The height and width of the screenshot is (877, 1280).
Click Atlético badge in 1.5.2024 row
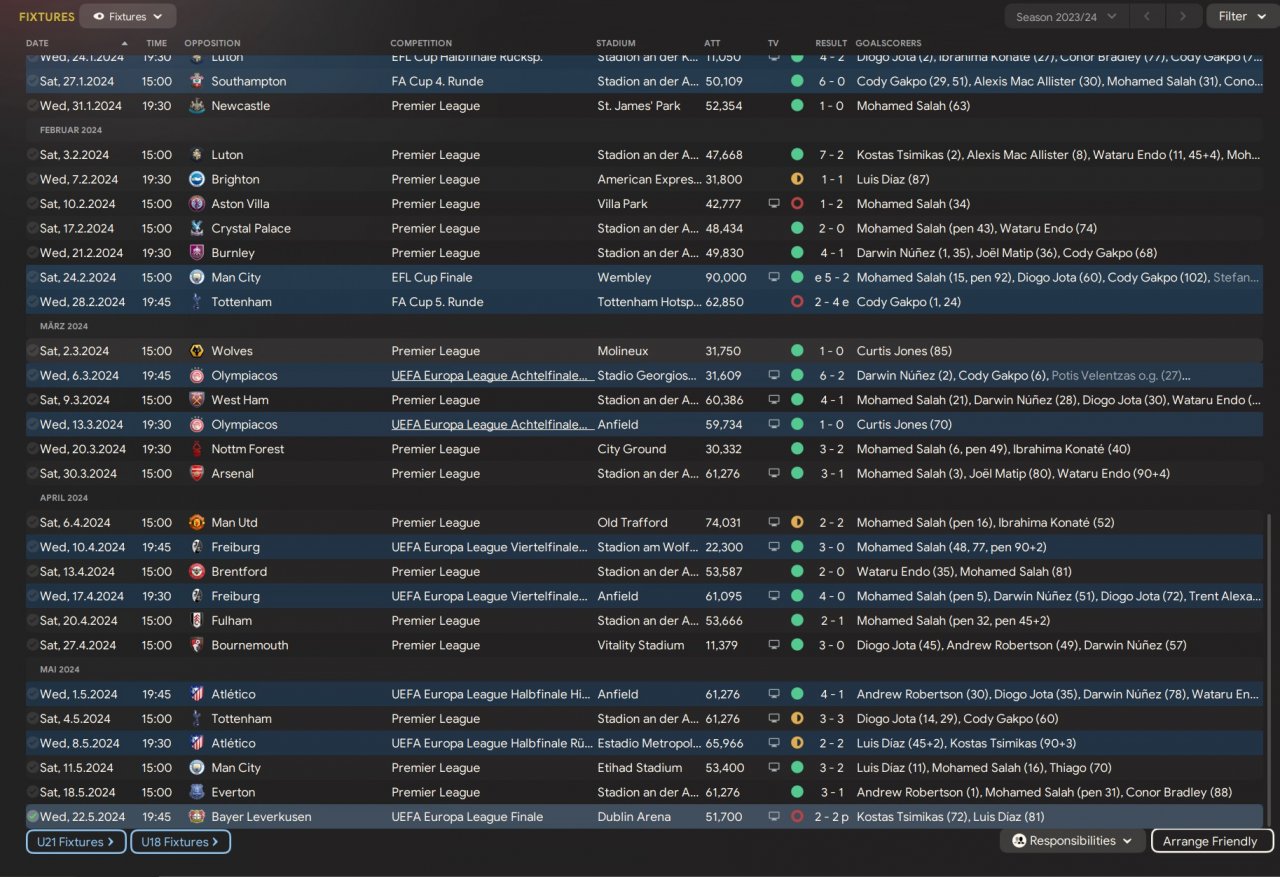tap(197, 694)
